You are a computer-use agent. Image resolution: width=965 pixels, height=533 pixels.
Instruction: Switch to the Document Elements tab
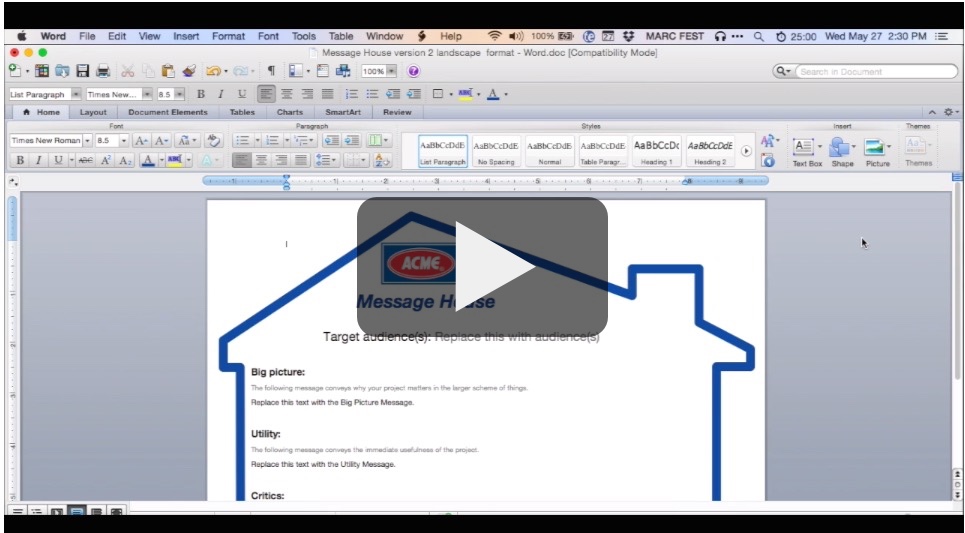coord(167,112)
